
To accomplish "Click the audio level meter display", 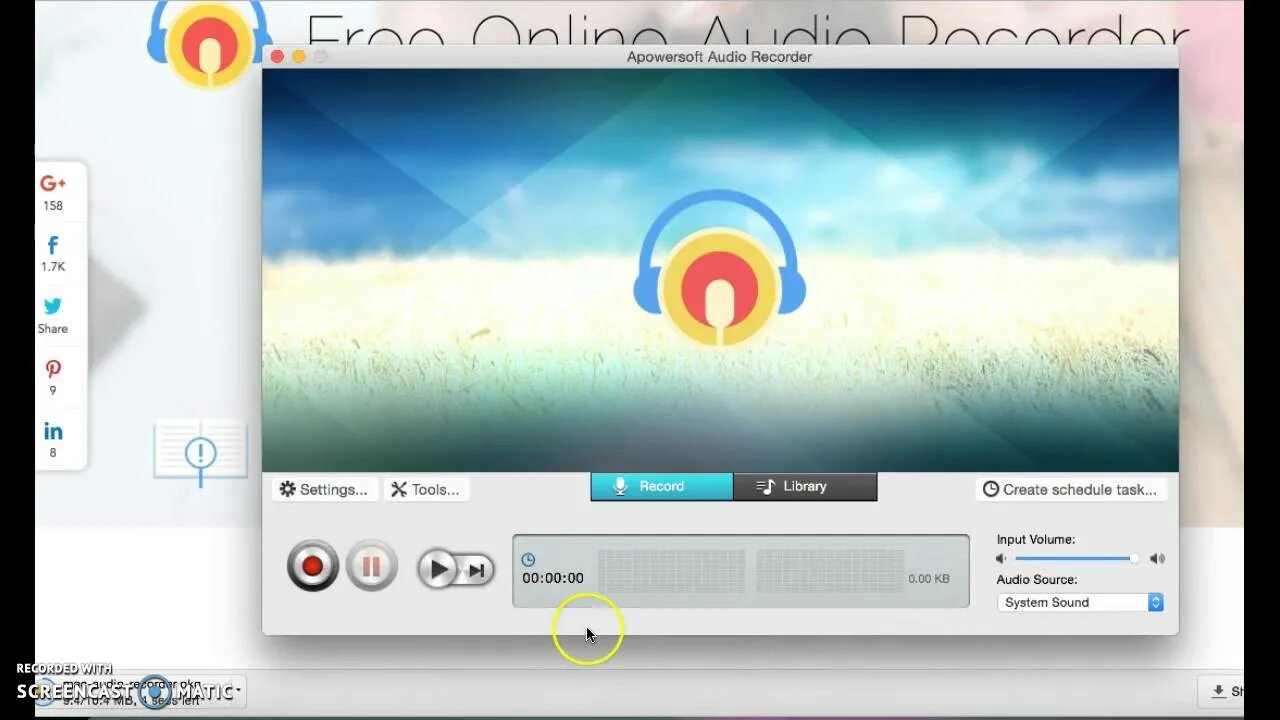I will (751, 571).
